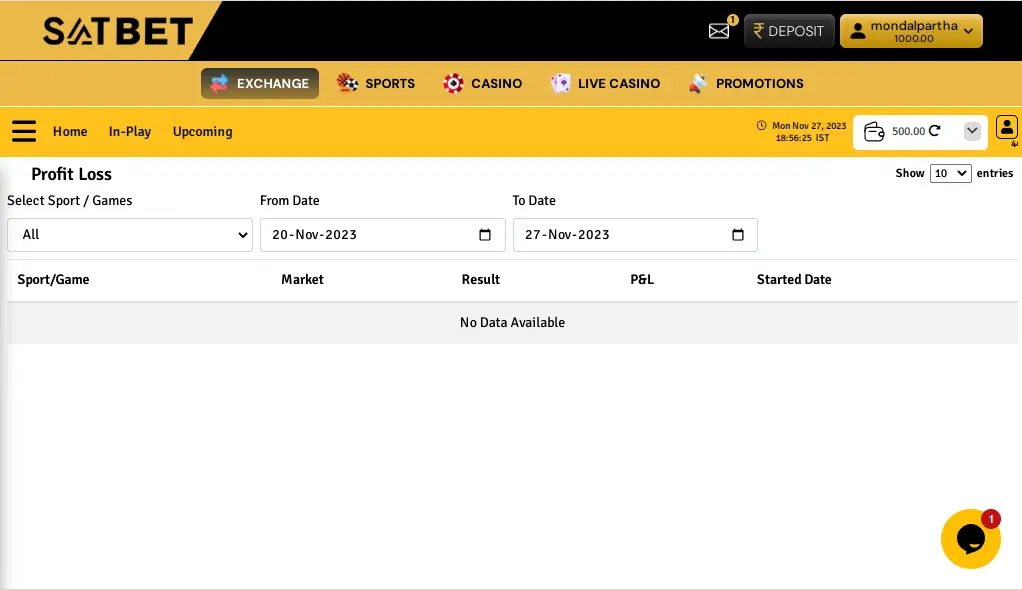Open the Show entries count dropdown
This screenshot has width=1022, height=590.
(950, 173)
